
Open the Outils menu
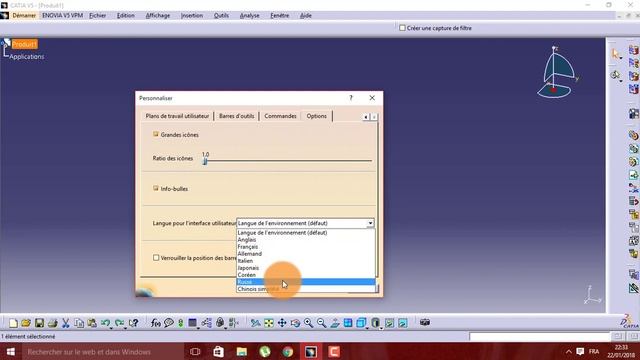pyautogui.click(x=221, y=16)
